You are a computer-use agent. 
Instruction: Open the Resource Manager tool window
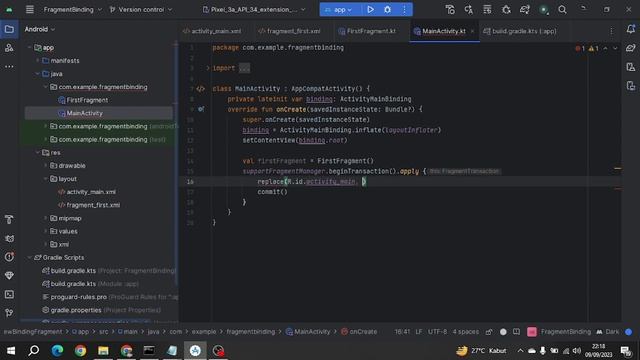point(9,48)
